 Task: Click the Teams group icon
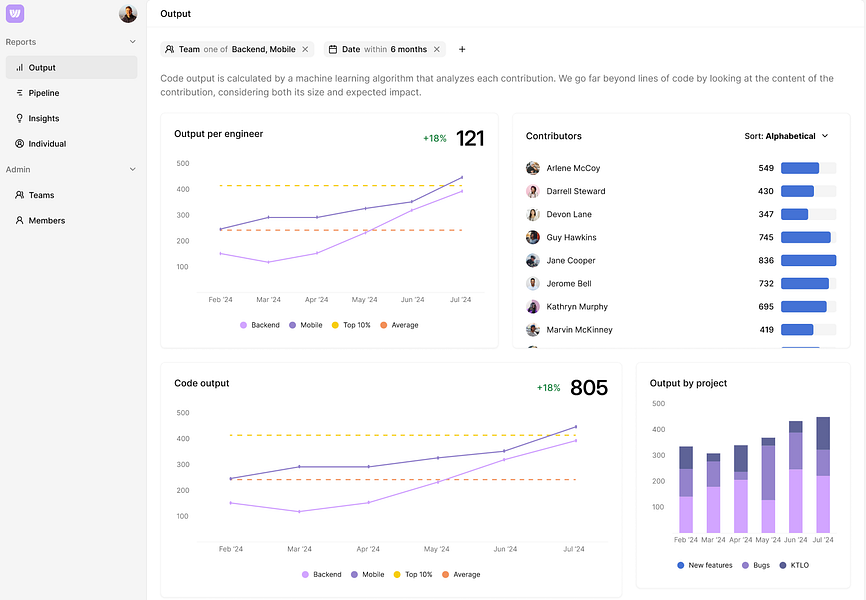coord(19,195)
